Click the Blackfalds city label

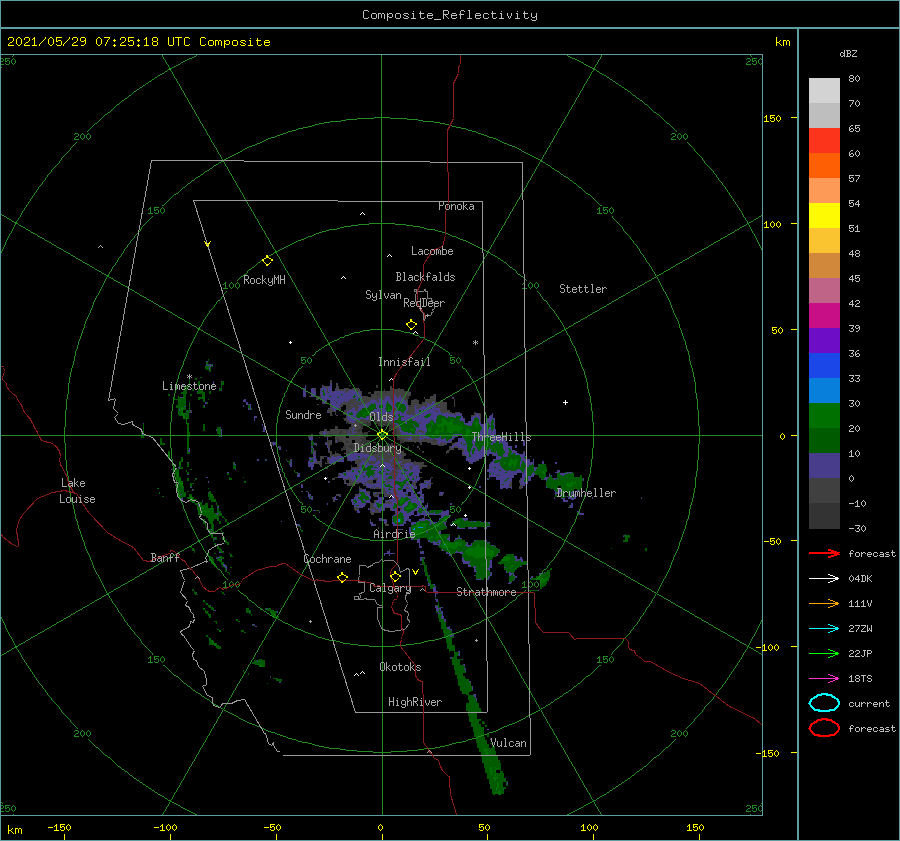coord(425,277)
